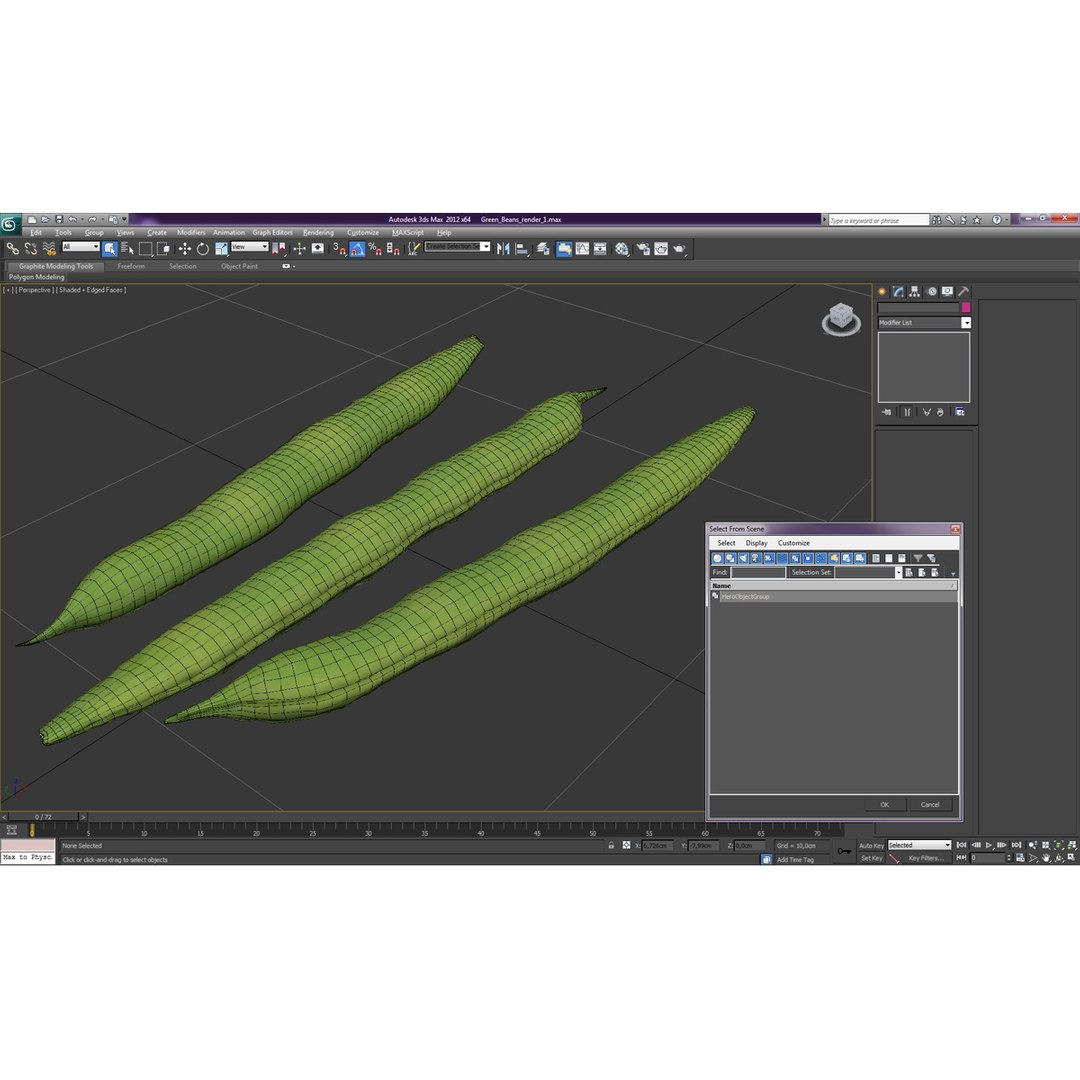Image resolution: width=1080 pixels, height=1080 pixels.
Task: Click OK in Select From Scene dialog
Action: point(884,804)
